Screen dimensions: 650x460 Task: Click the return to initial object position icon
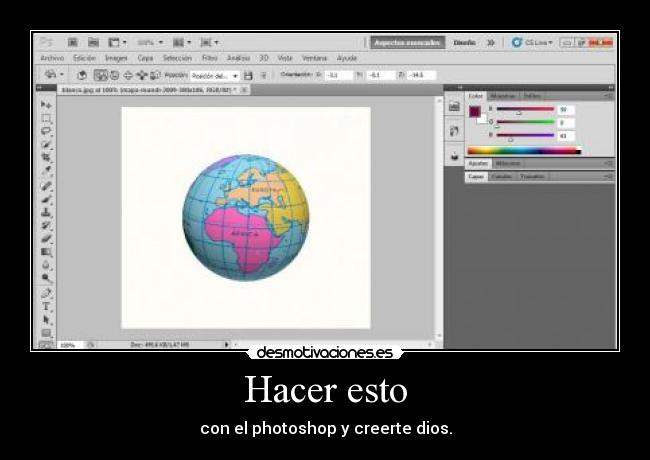82,75
